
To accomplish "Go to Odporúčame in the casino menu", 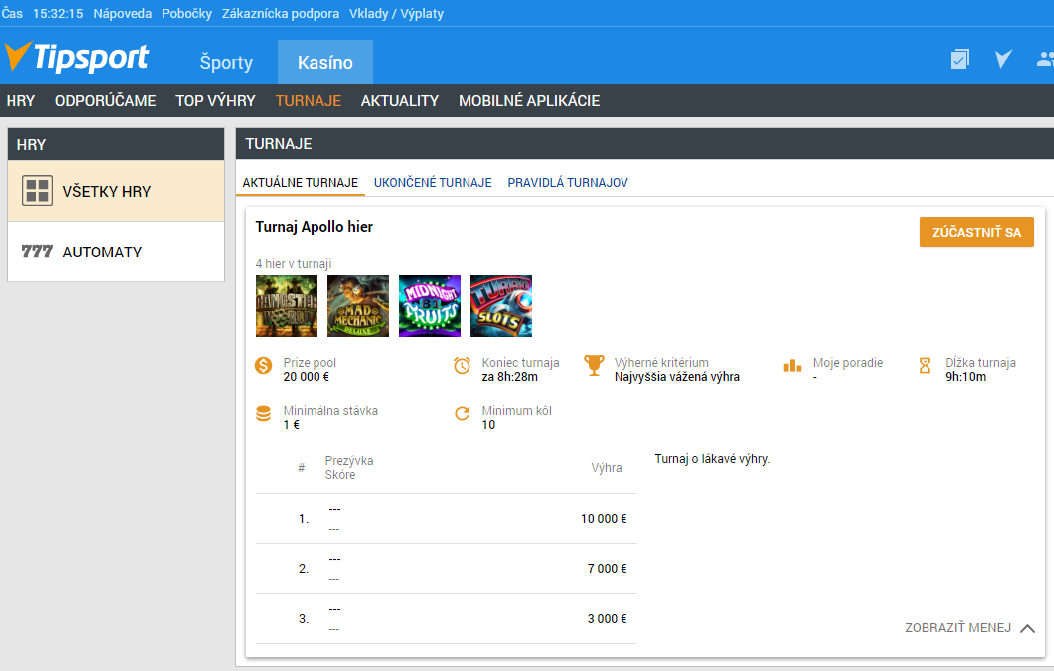I will tap(106, 101).
